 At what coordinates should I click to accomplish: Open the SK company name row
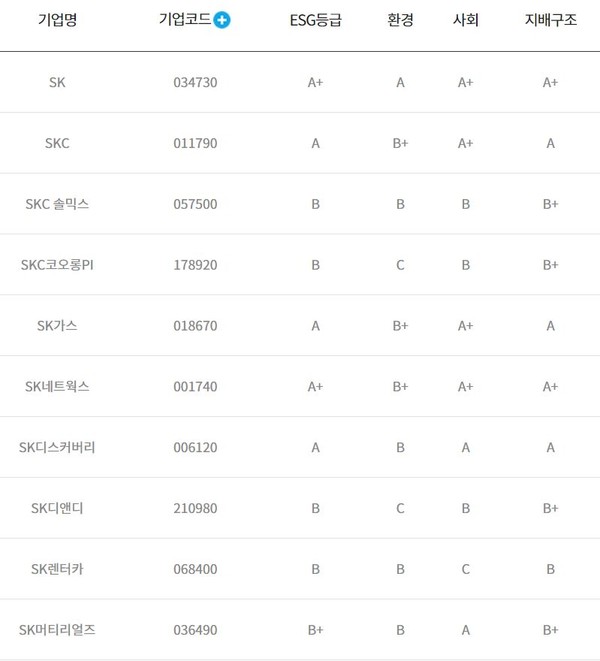coord(57,82)
